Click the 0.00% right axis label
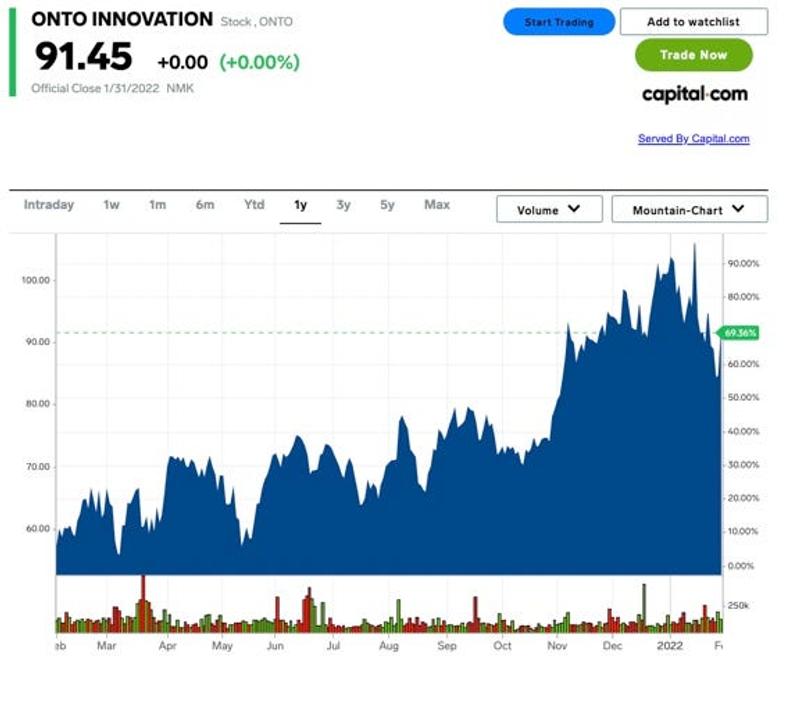 click(743, 566)
